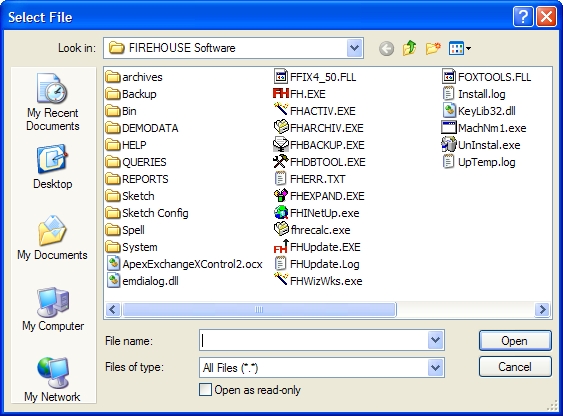Select FHINetUp.exe globe icon file
Screen dimensions: 563x416
316,213
